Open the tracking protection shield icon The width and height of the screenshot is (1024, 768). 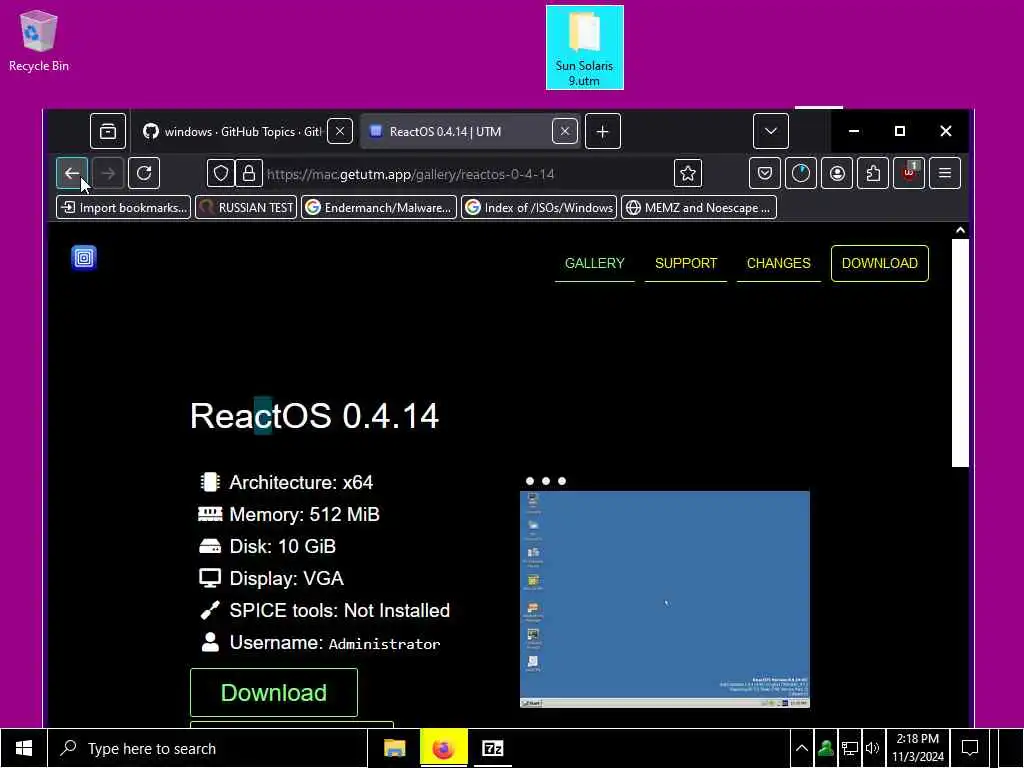pyautogui.click(x=221, y=173)
